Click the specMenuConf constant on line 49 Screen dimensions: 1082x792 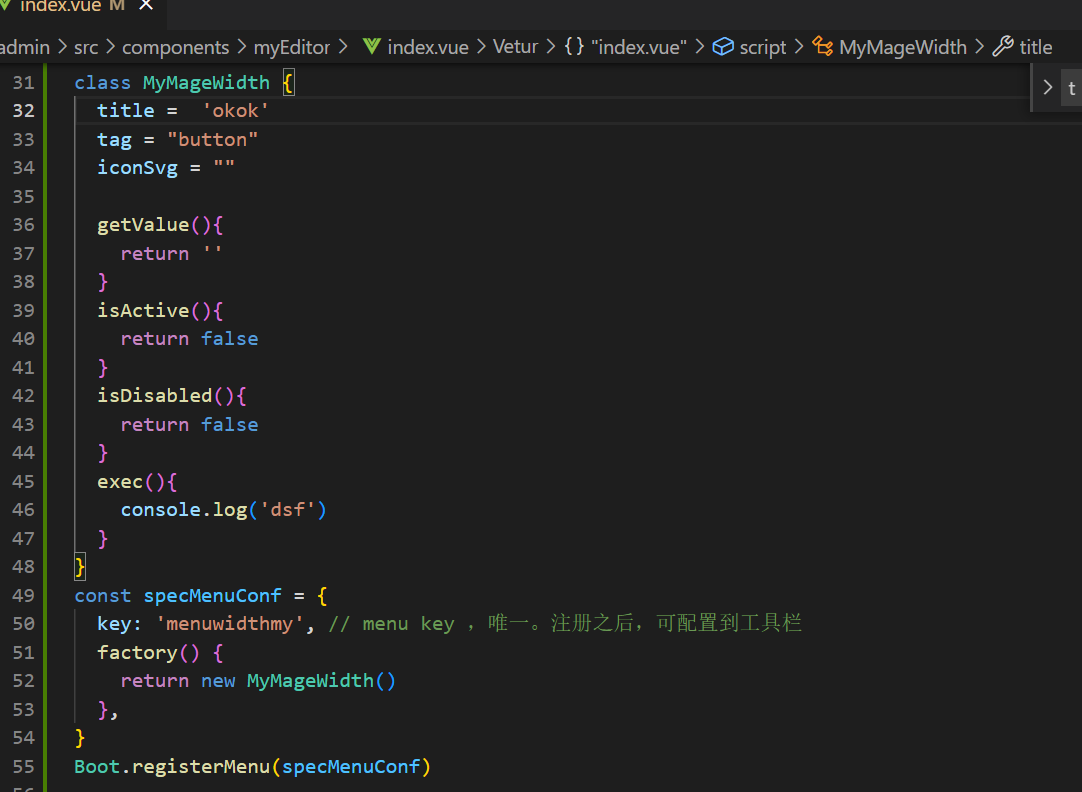[213, 595]
